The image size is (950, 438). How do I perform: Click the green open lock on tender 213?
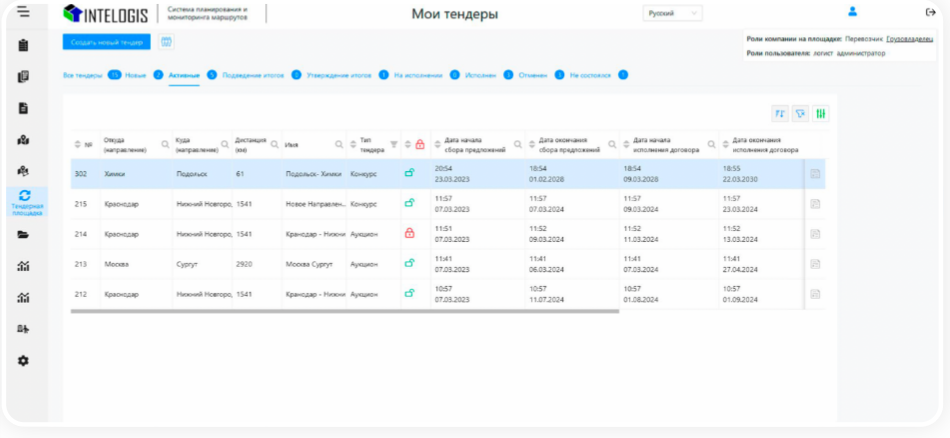[410, 263]
